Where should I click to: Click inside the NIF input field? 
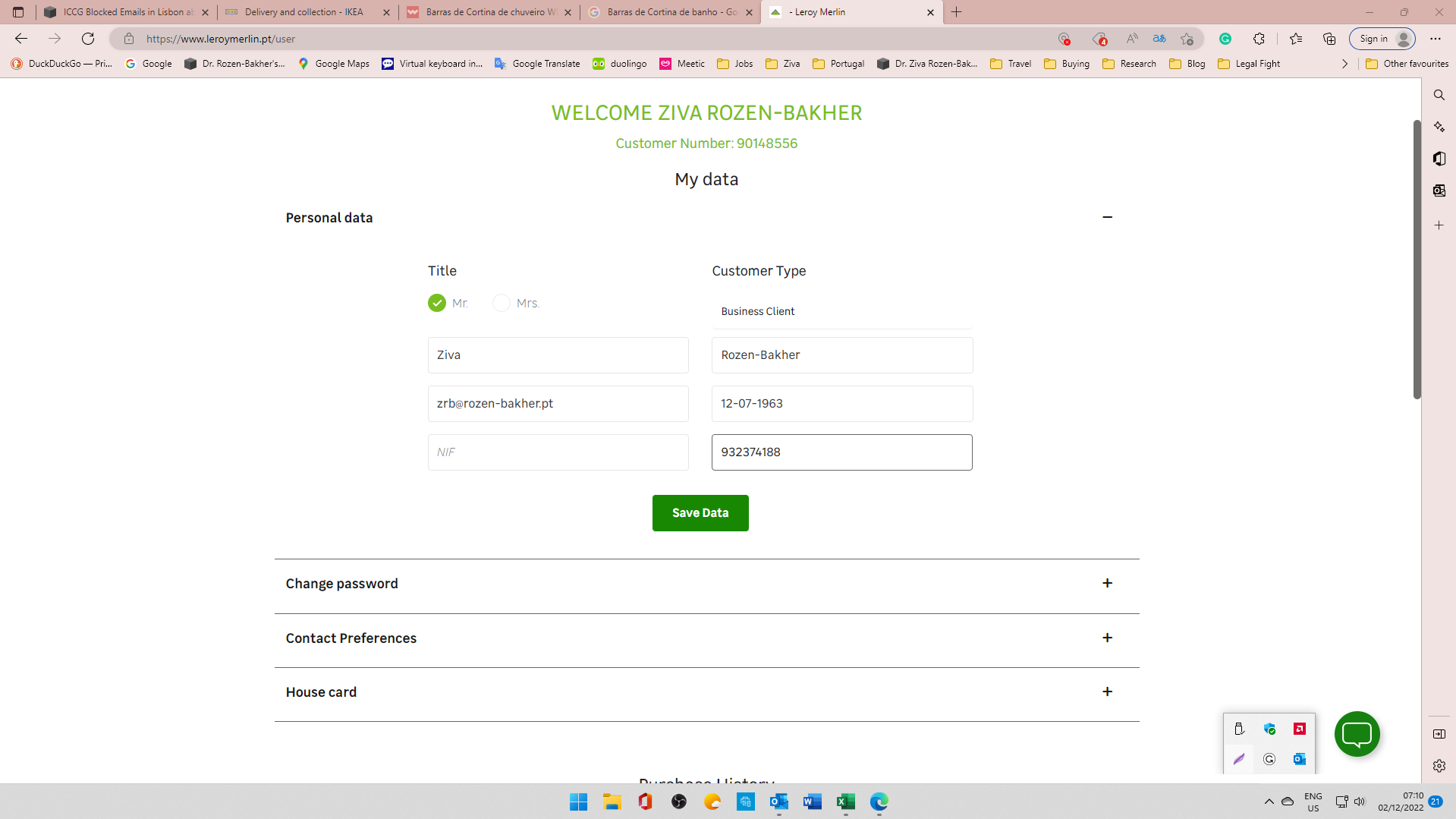[x=558, y=452]
